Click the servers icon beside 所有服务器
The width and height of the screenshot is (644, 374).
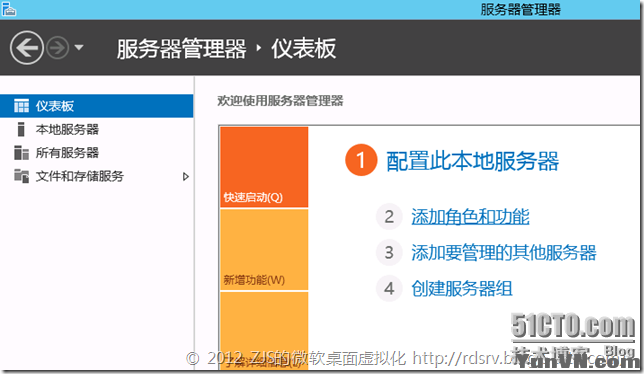click(x=21, y=153)
